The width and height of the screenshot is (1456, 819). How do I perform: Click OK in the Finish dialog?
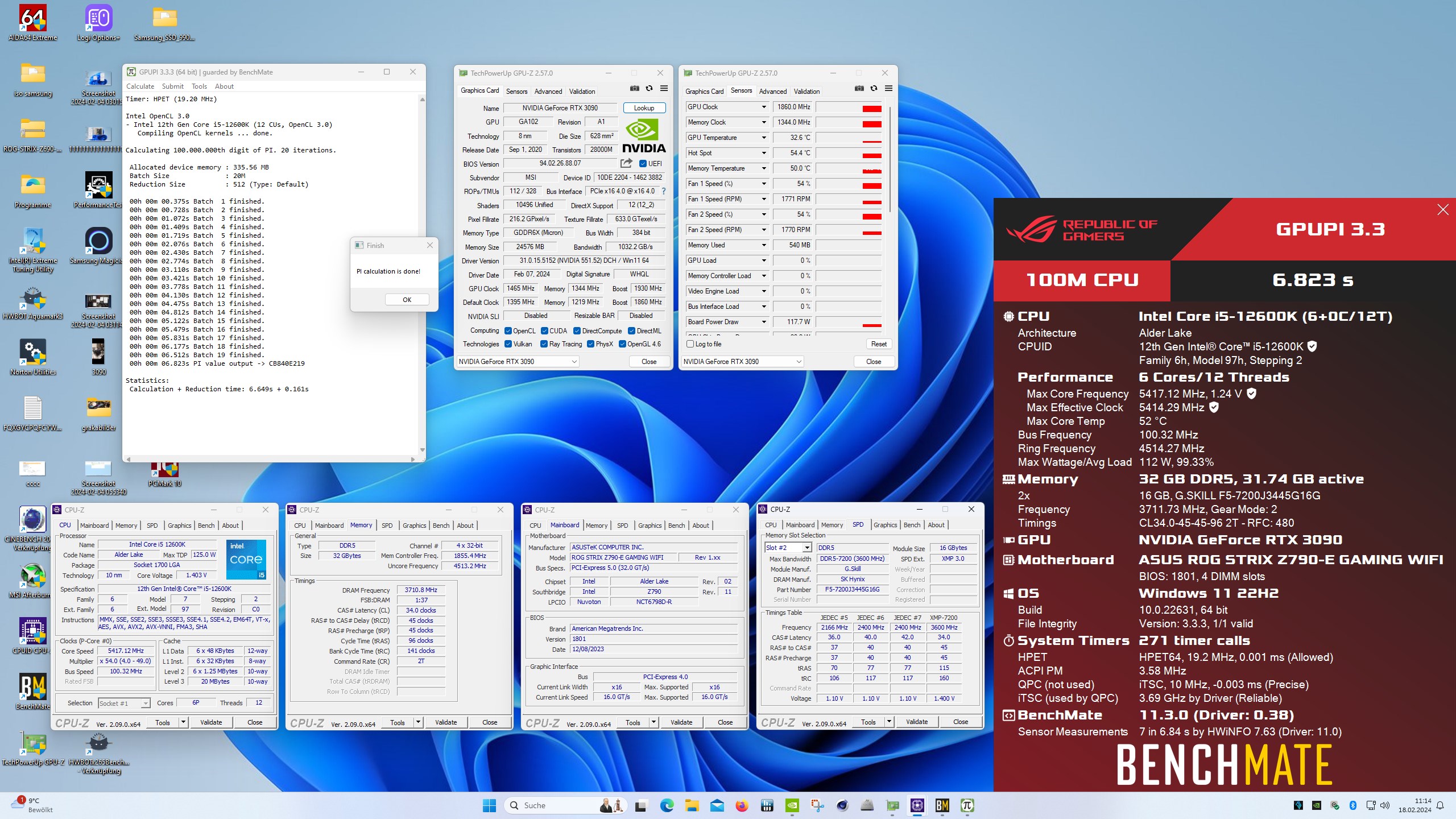[x=407, y=300]
